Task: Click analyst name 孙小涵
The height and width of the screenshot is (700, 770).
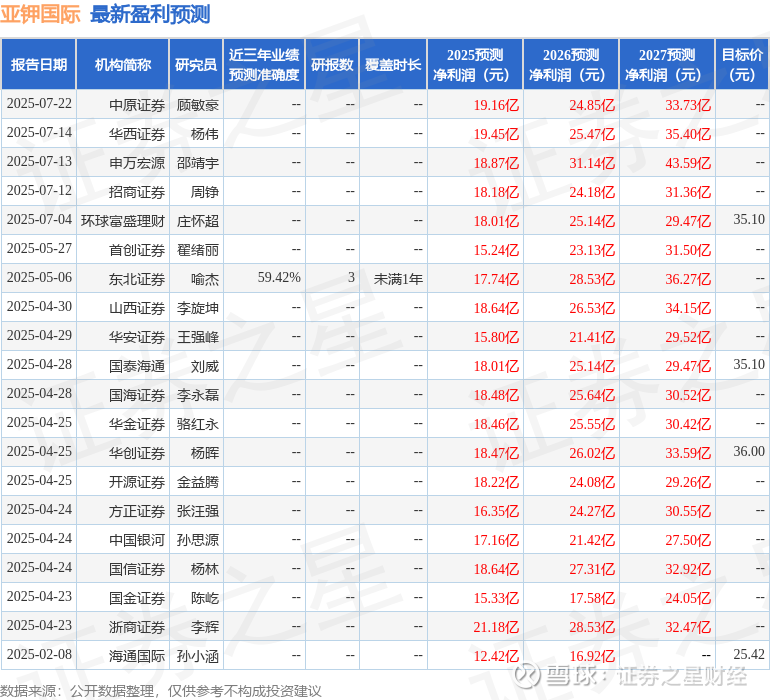Action: coord(197,656)
